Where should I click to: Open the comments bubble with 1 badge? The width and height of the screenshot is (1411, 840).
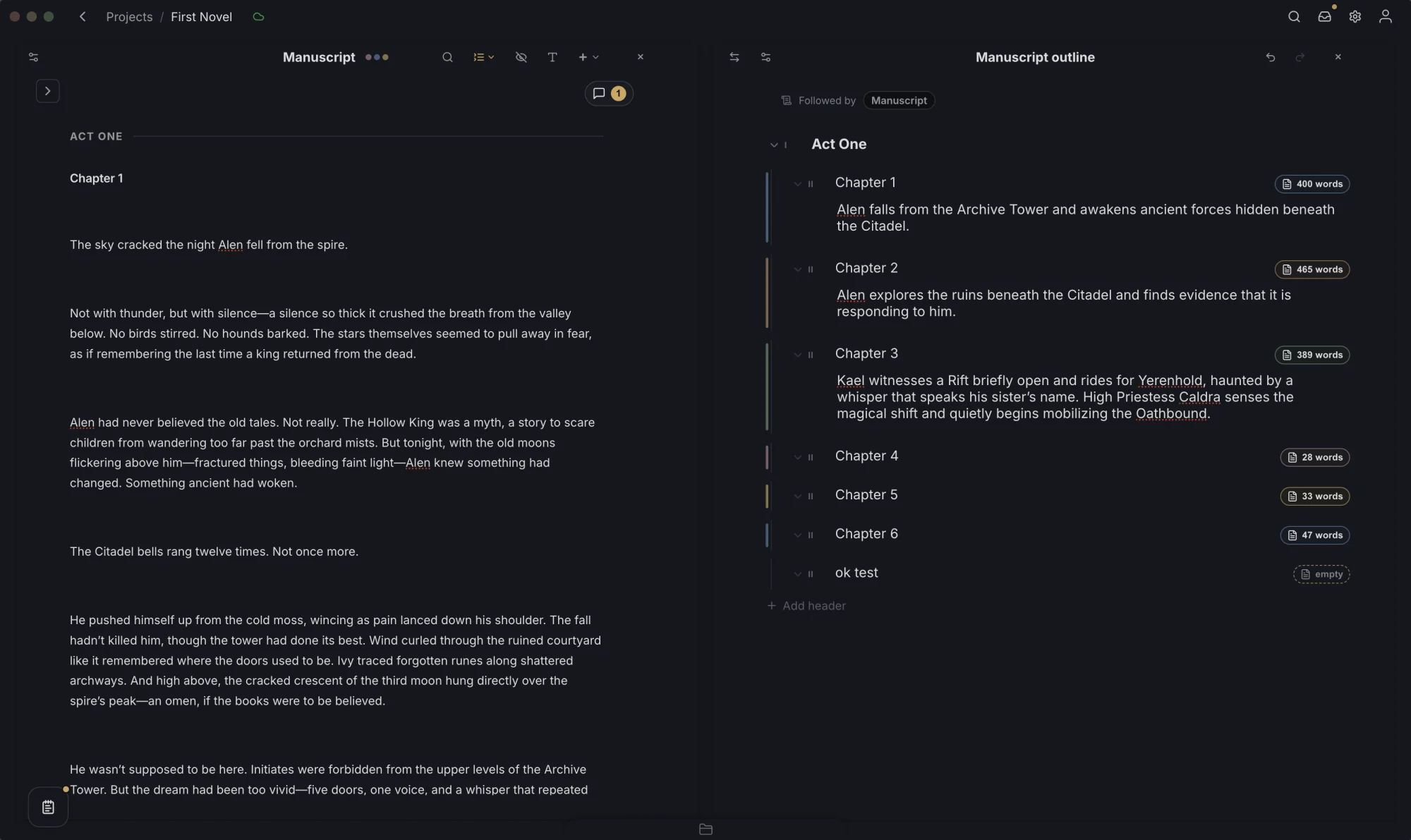tap(609, 93)
